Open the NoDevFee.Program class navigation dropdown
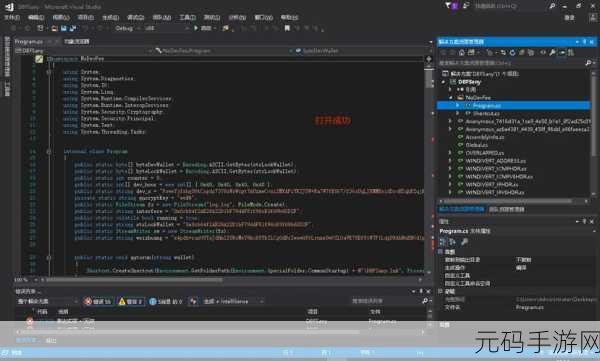The image size is (600, 361). pyautogui.click(x=224, y=51)
